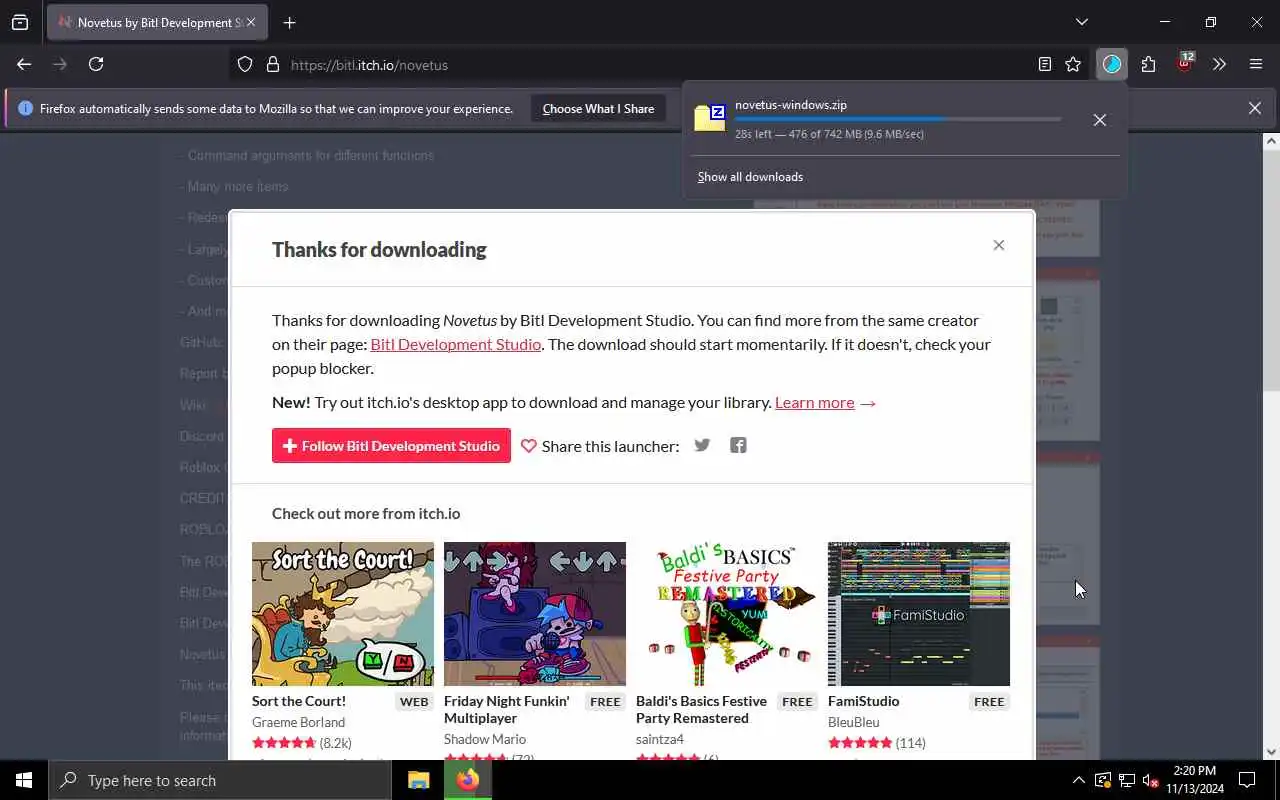Show hidden system tray icons
Viewport: 1280px width, 800px height.
tap(1078, 780)
